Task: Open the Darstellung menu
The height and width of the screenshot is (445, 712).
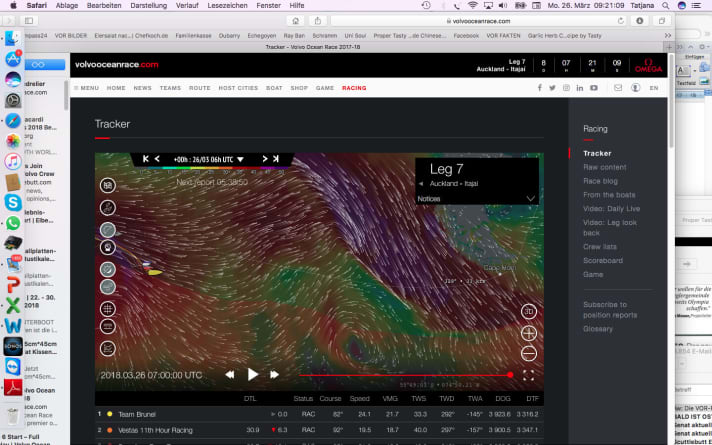Action: (x=148, y=5)
